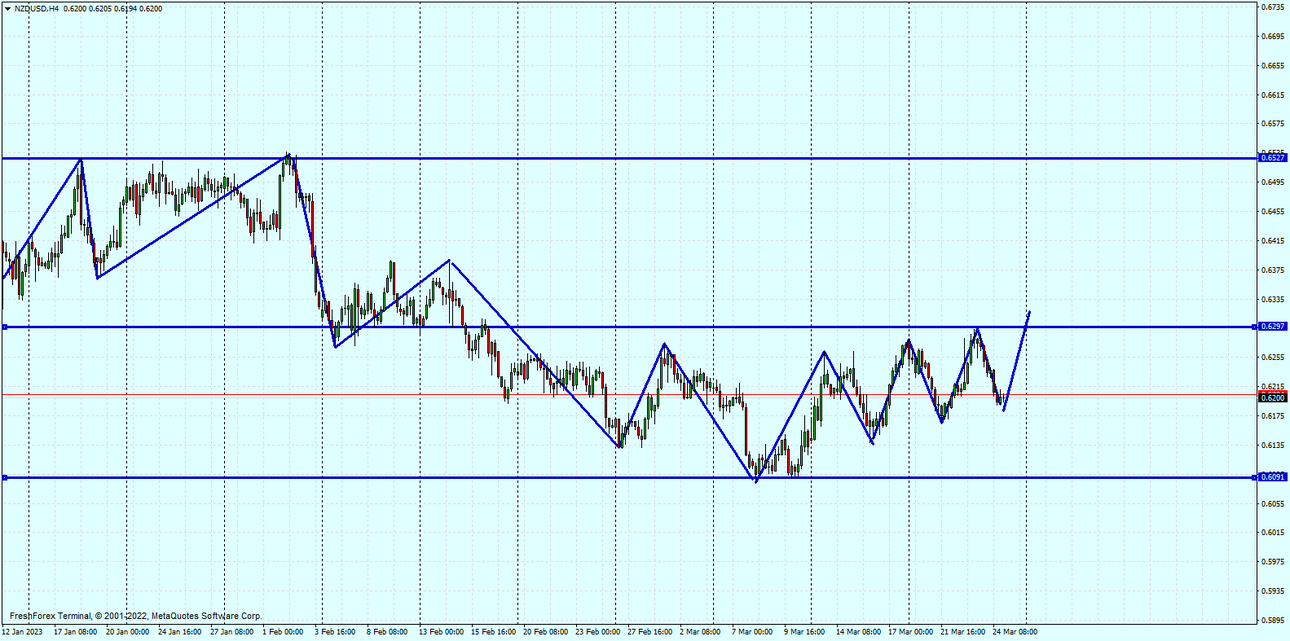Viewport: 1290px width, 641px height.
Task: Click the NZDUSD,H4 chart title text
Action: click(x=36, y=8)
